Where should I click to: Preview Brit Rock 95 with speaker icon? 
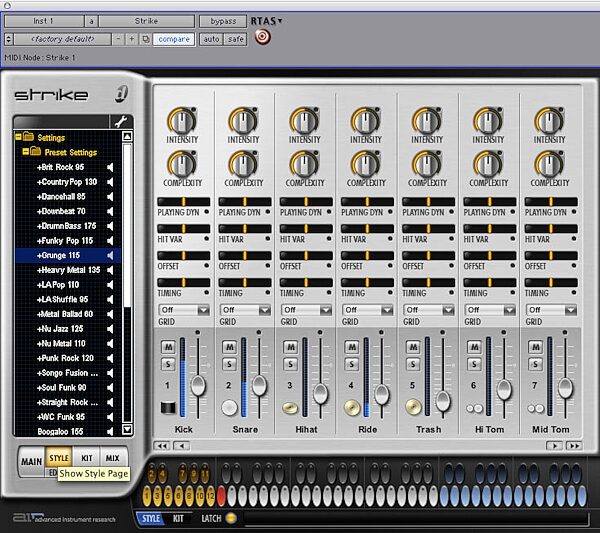pos(110,167)
